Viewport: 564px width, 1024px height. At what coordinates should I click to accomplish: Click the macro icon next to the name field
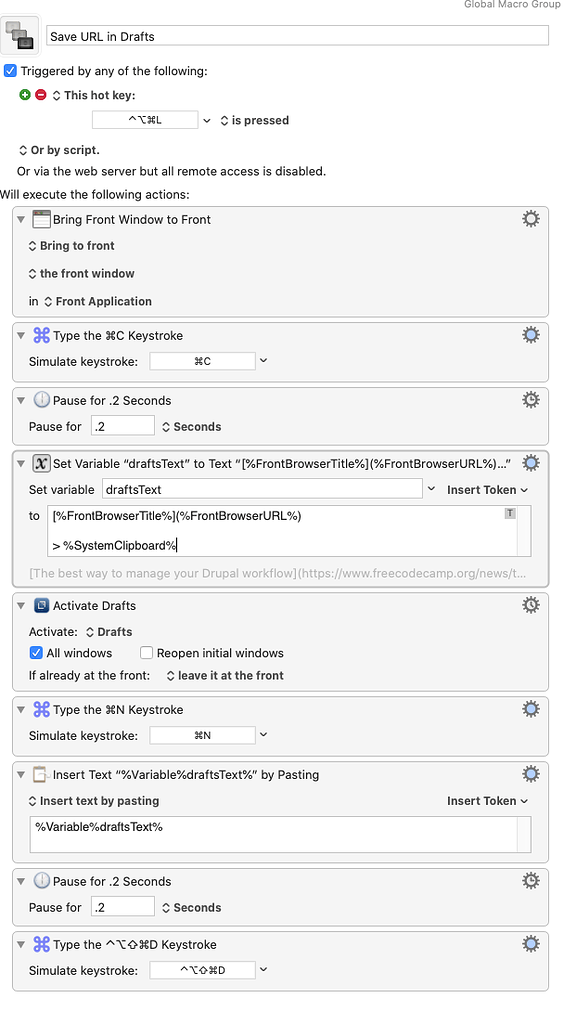(20, 35)
